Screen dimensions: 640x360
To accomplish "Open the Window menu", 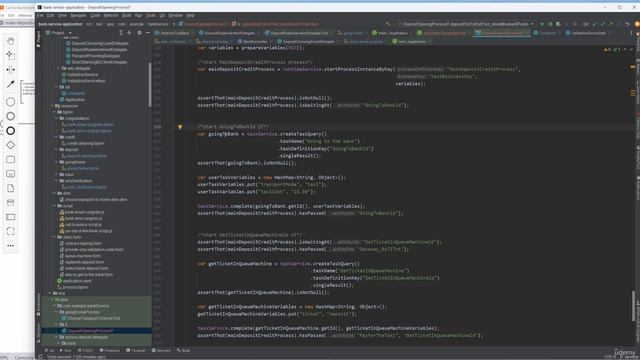I will coord(176,16).
